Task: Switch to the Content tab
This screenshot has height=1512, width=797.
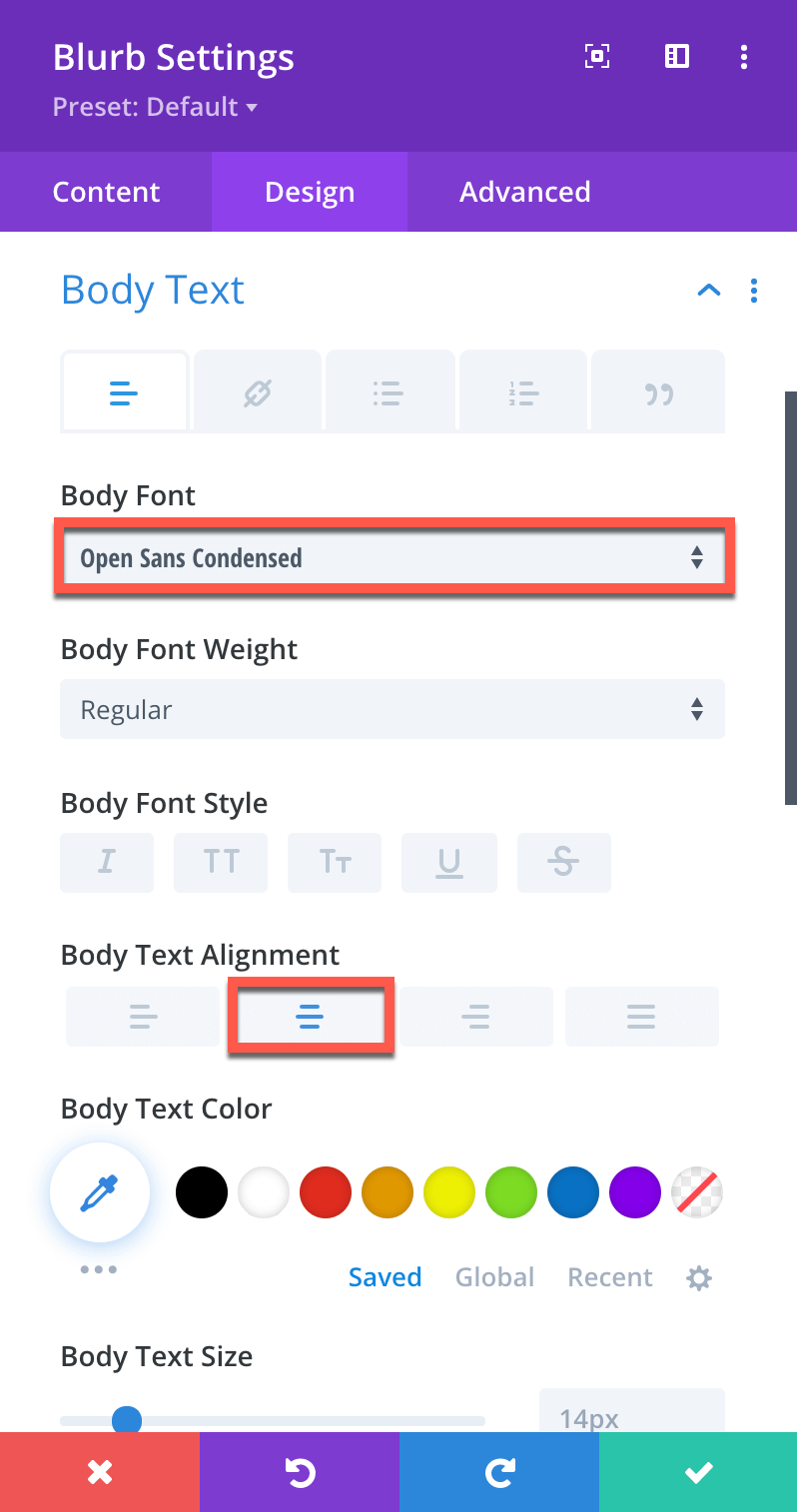Action: [x=106, y=192]
